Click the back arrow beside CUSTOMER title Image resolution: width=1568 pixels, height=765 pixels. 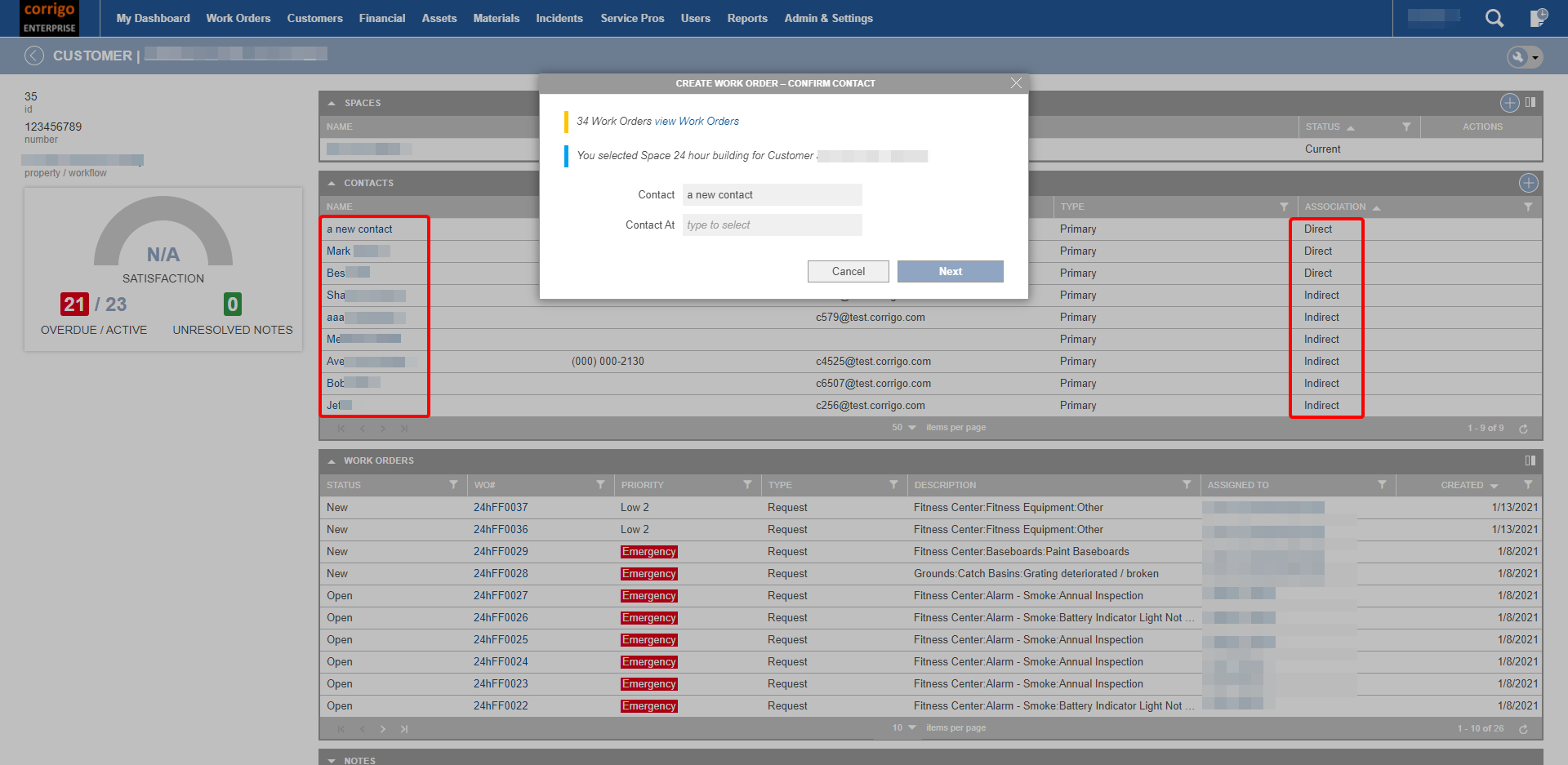click(34, 56)
